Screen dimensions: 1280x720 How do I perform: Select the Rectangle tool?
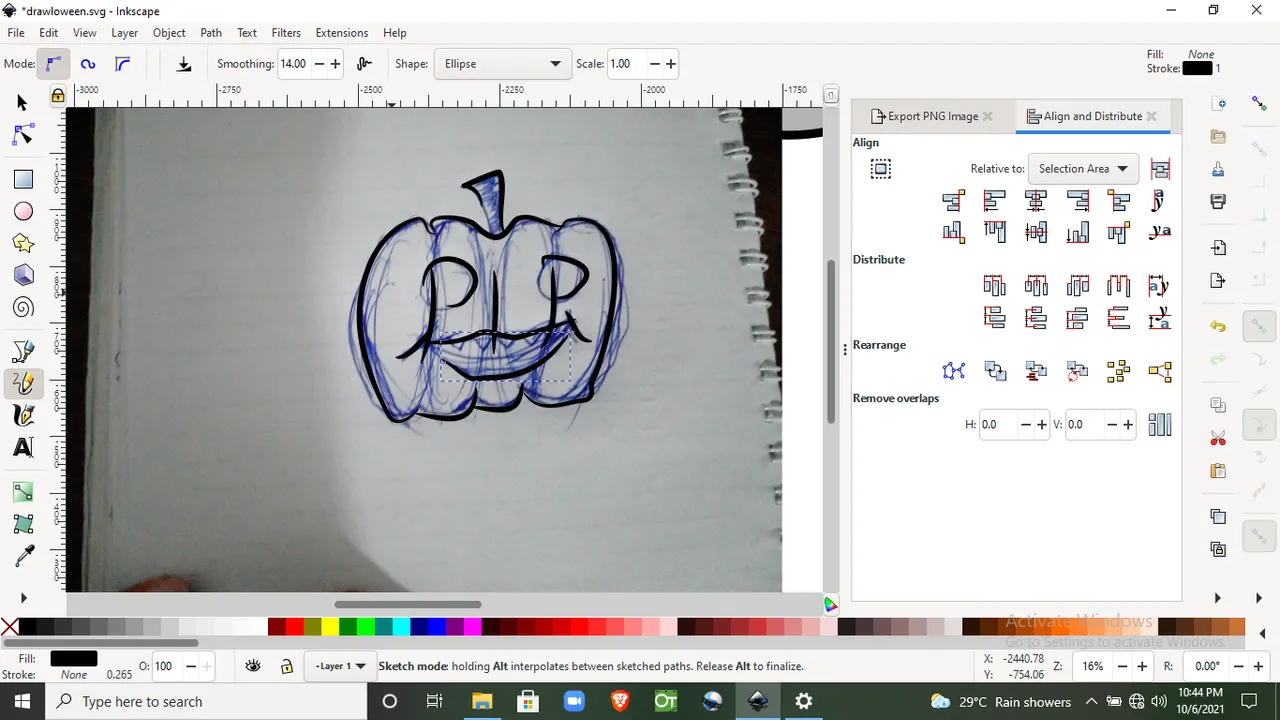coord(23,179)
